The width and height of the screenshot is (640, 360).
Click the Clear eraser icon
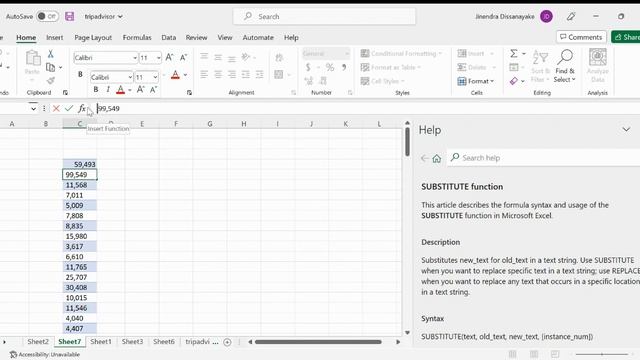pos(513,81)
